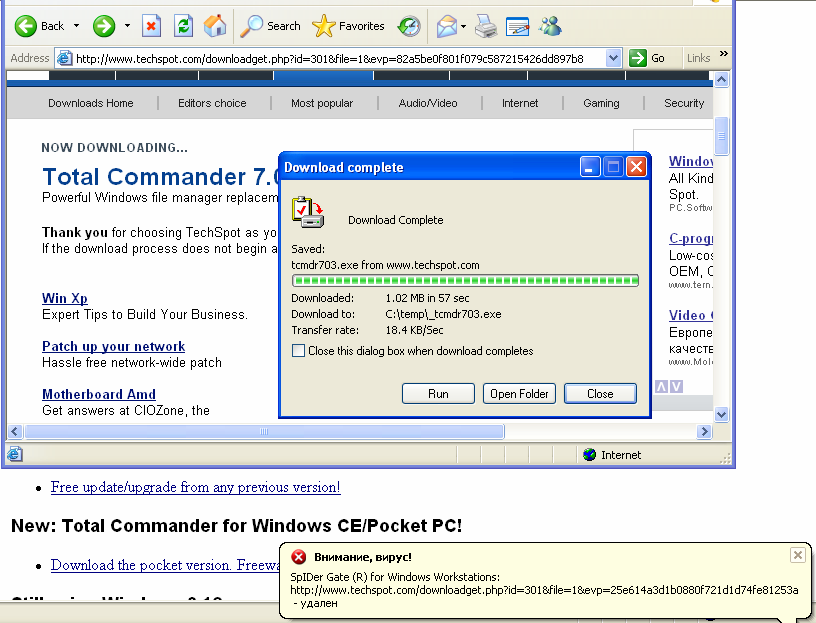Click the C-prog sidebar ad link

click(691, 238)
